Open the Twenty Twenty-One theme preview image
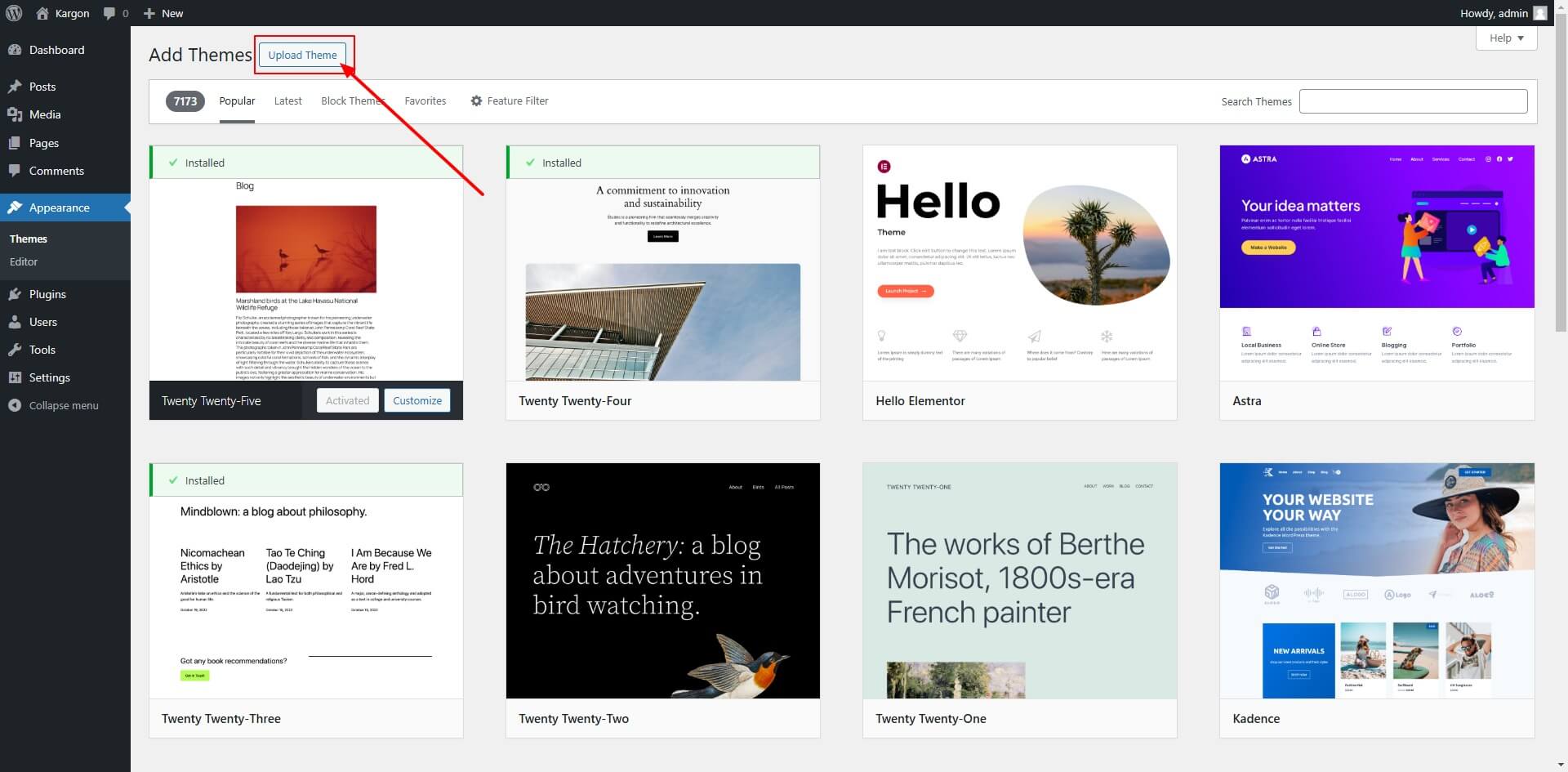The image size is (1568, 772). [1020, 581]
